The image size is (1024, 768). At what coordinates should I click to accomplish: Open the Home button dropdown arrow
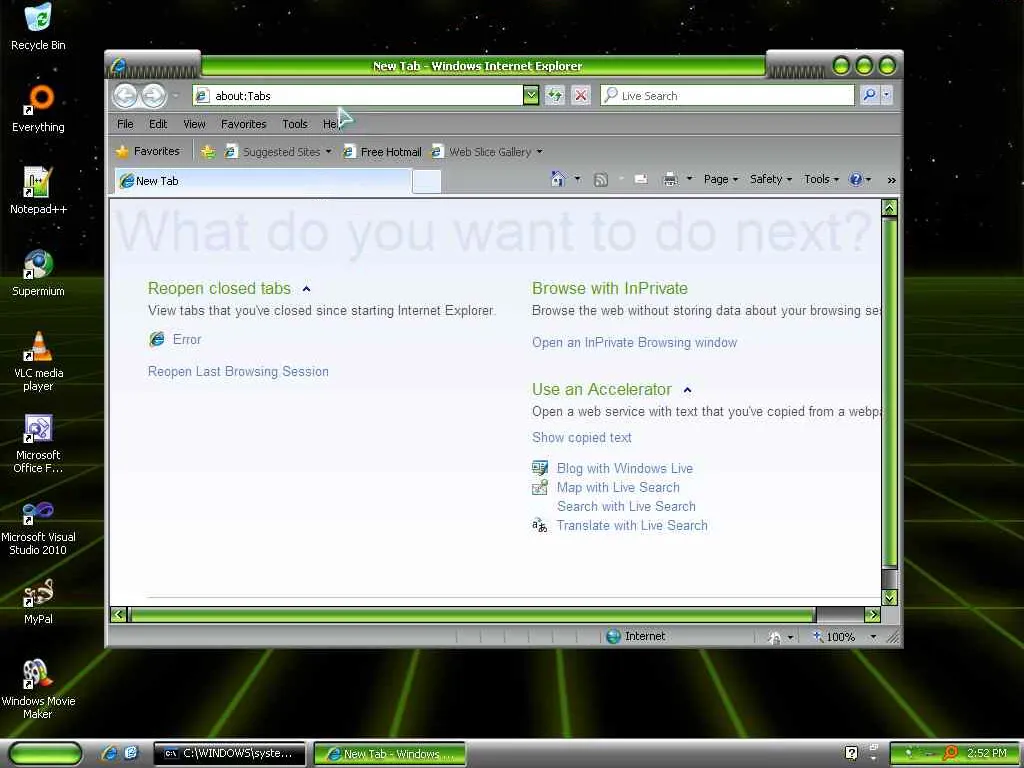(x=577, y=179)
